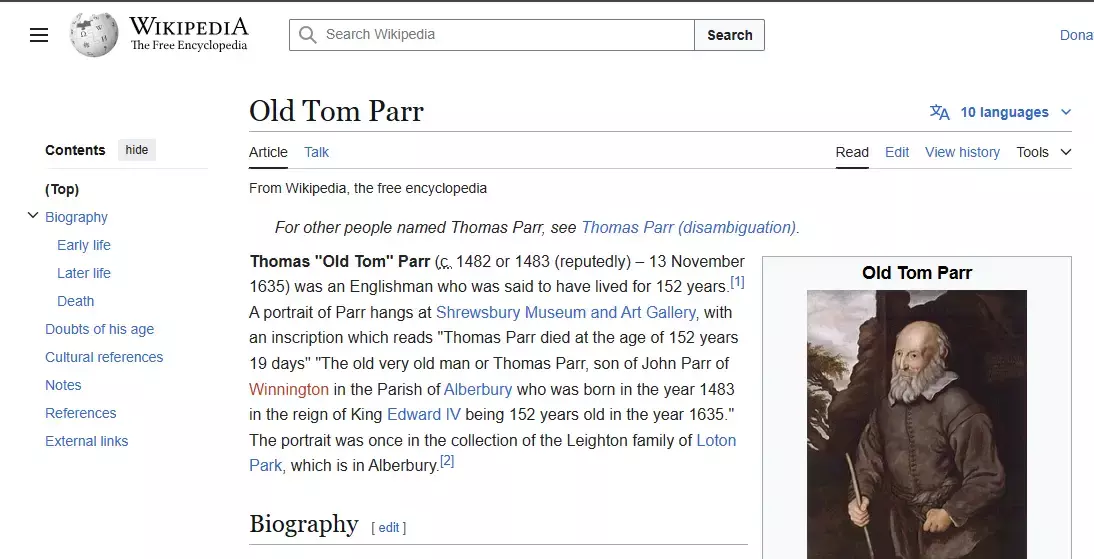Hide the Contents sidebar
Image resolution: width=1094 pixels, height=559 pixels.
click(137, 150)
